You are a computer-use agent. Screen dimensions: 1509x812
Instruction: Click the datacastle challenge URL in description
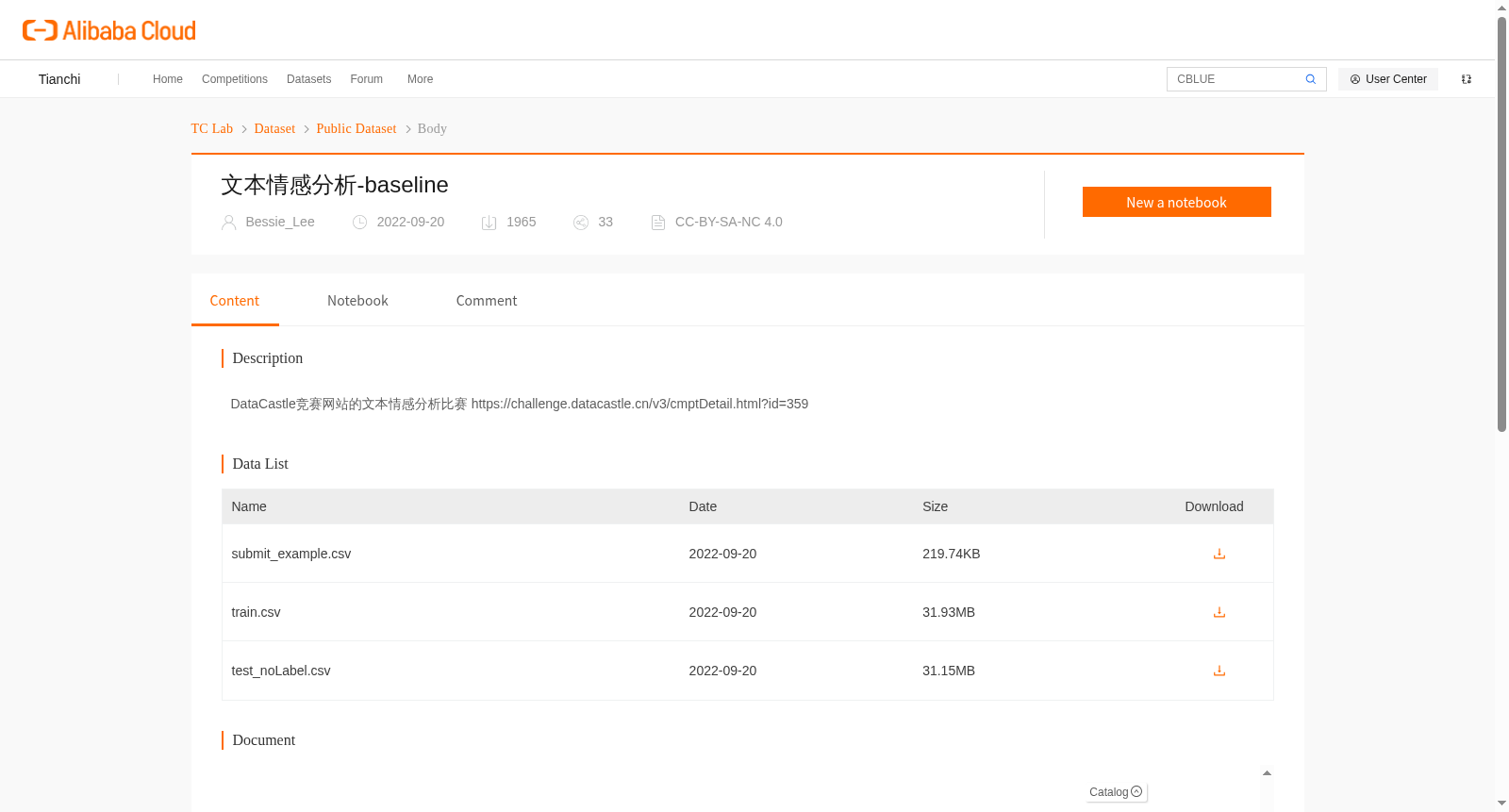click(639, 404)
